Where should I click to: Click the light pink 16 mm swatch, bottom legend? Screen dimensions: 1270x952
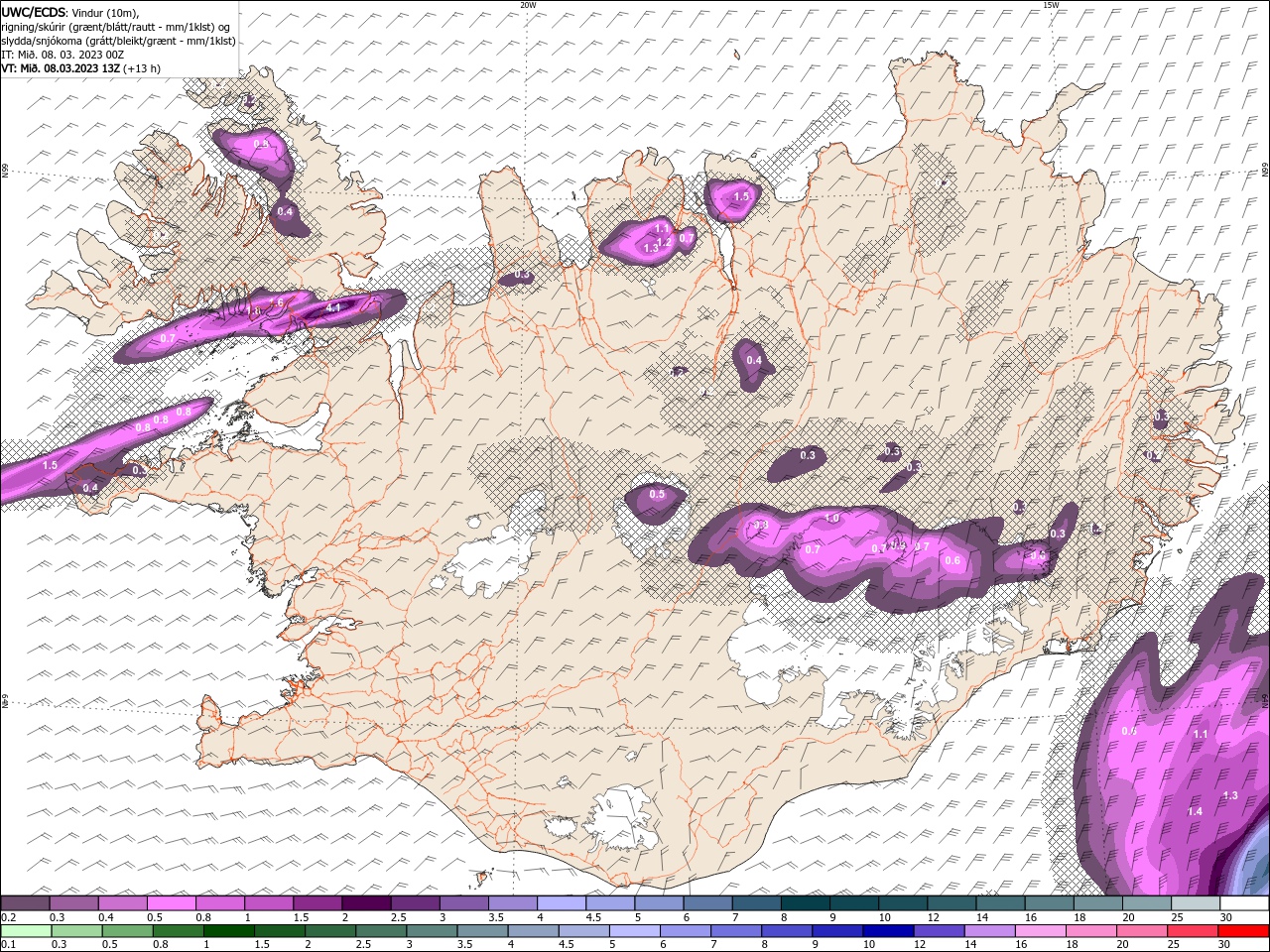[1041, 931]
